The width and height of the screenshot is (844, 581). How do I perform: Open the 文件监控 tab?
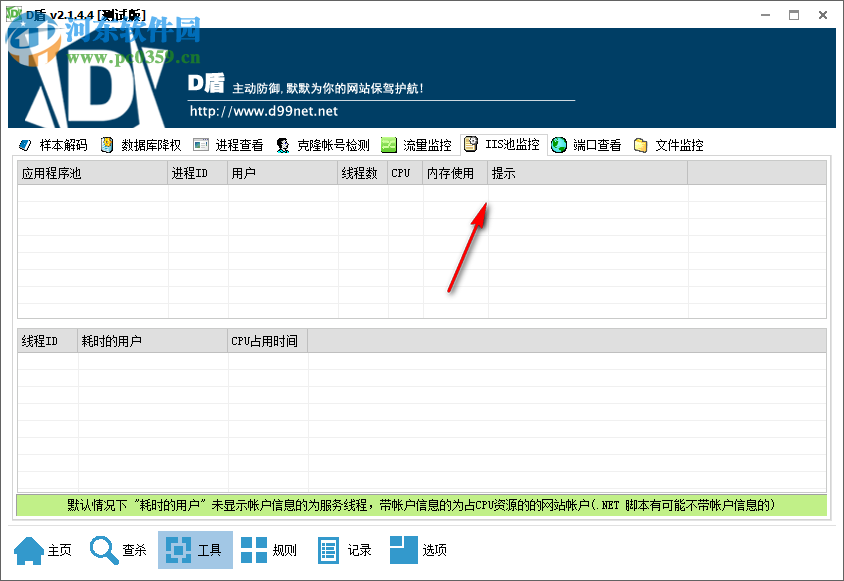(669, 145)
